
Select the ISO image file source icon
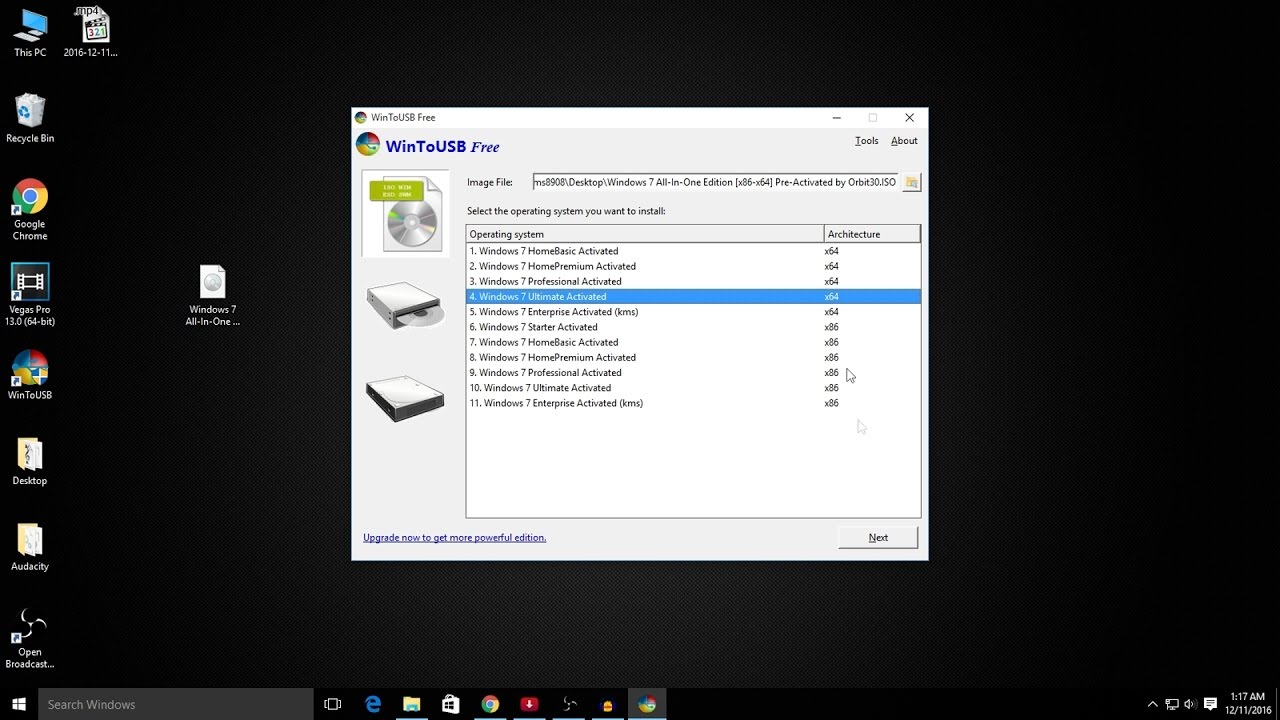[405, 214]
